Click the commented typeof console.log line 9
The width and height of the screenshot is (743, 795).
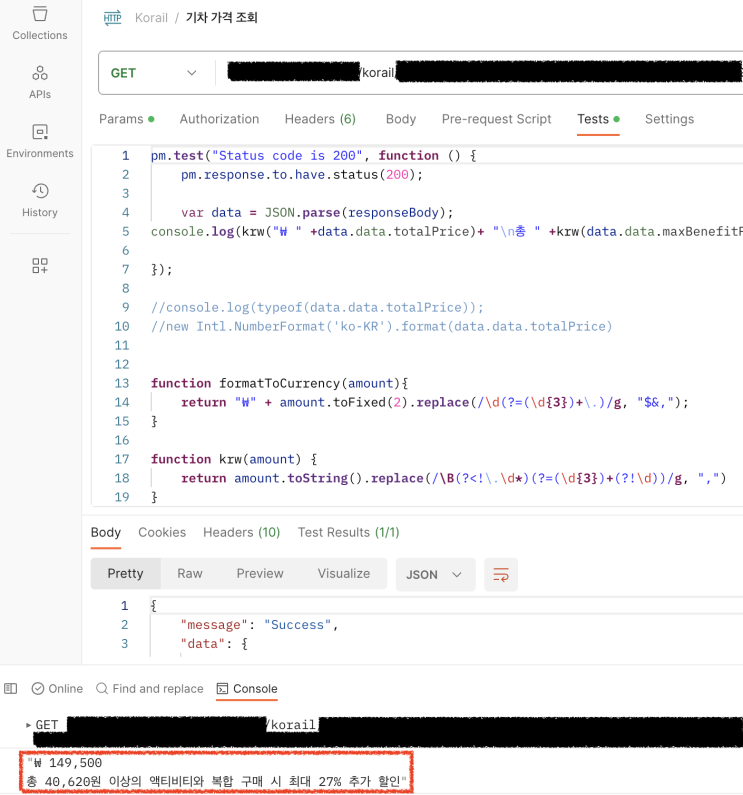[317, 308]
